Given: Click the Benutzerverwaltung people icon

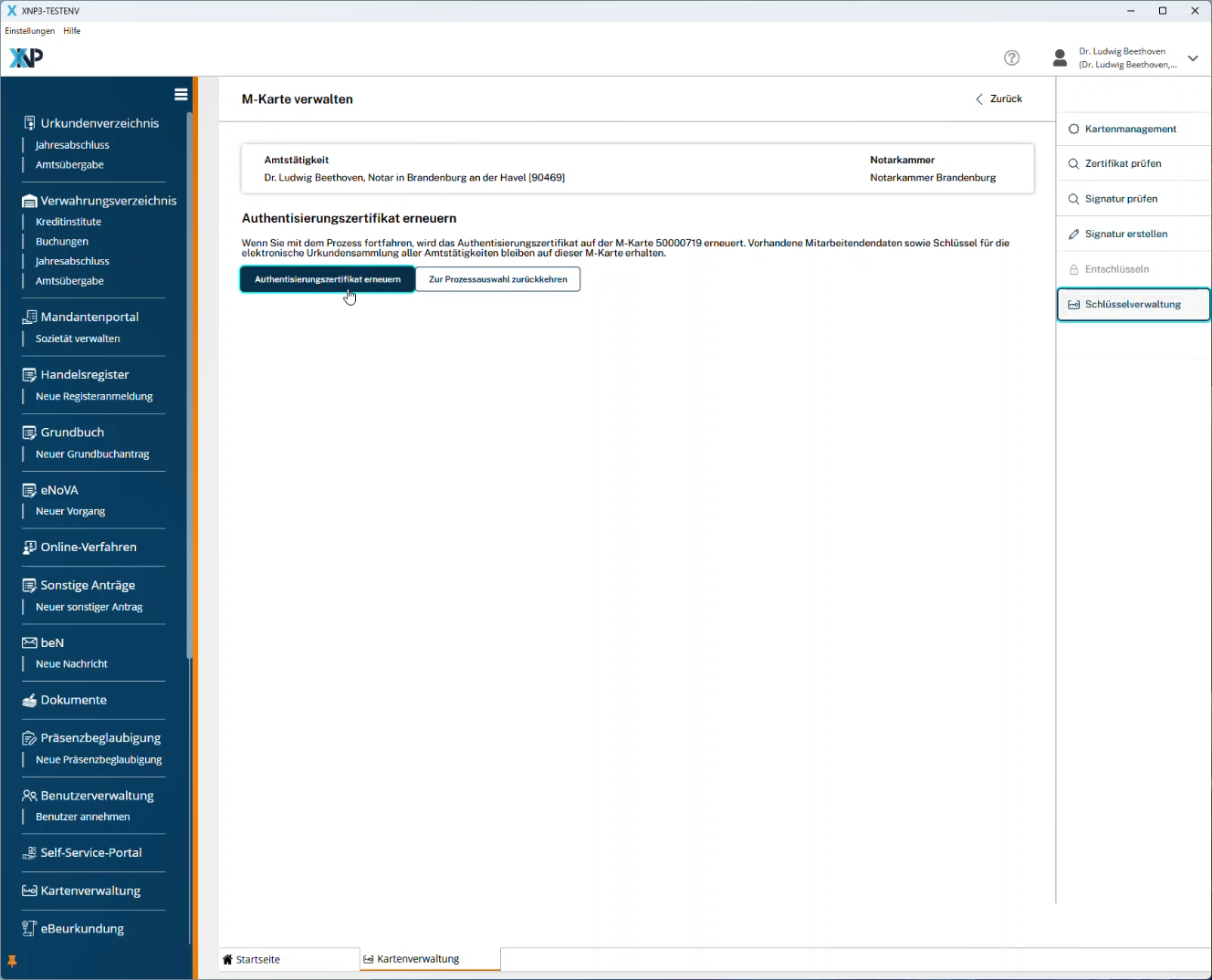Looking at the screenshot, I should (x=29, y=796).
